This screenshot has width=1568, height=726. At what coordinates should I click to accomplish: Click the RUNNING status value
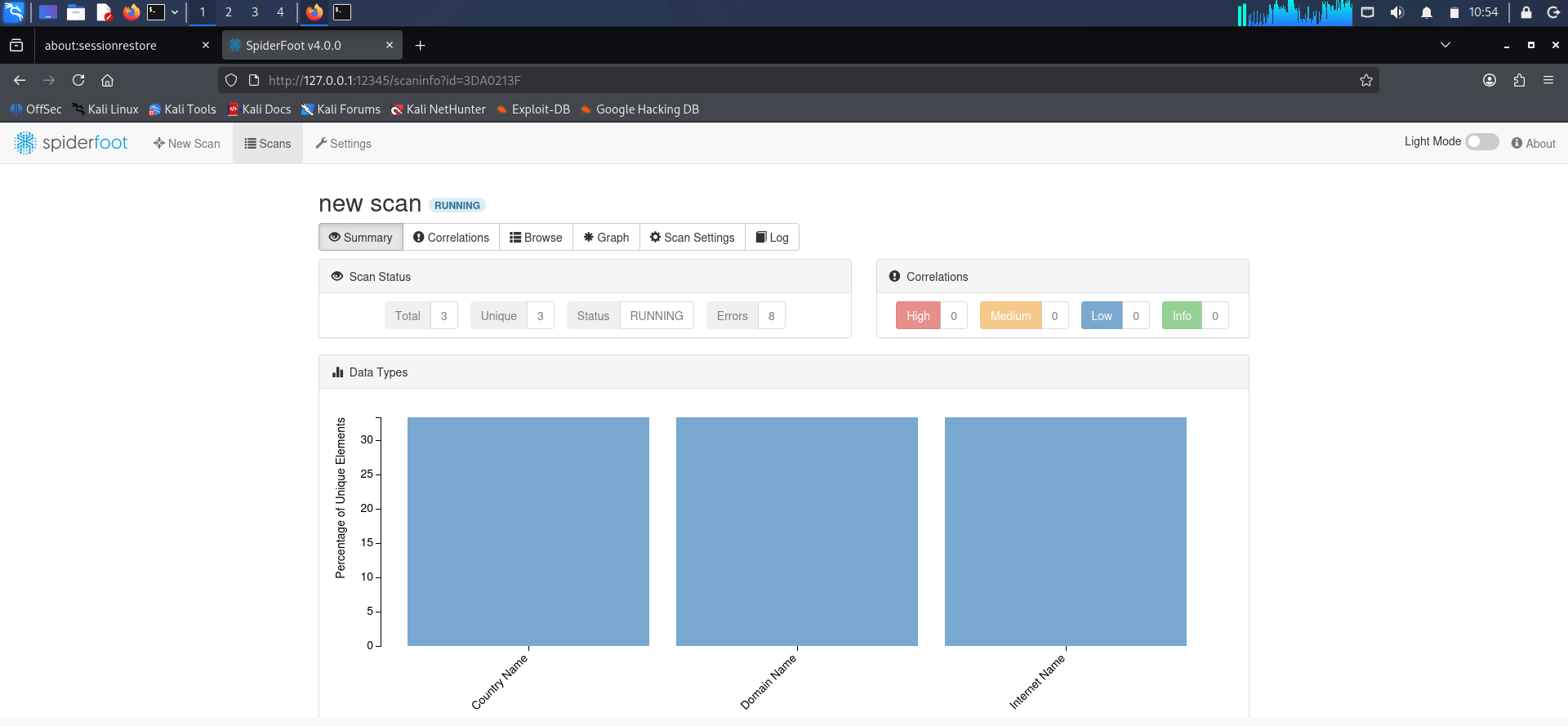[657, 316]
